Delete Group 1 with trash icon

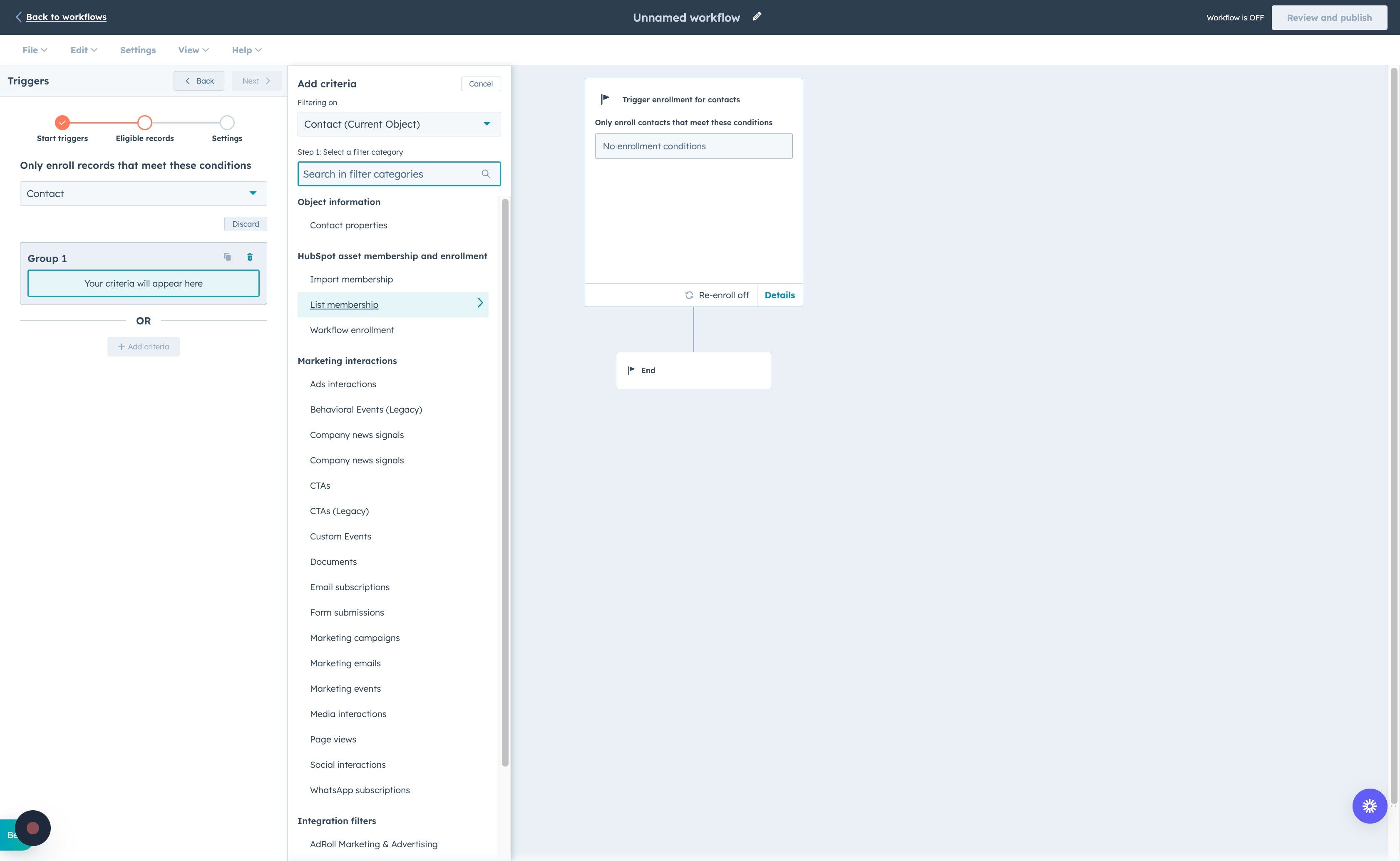tap(250, 257)
